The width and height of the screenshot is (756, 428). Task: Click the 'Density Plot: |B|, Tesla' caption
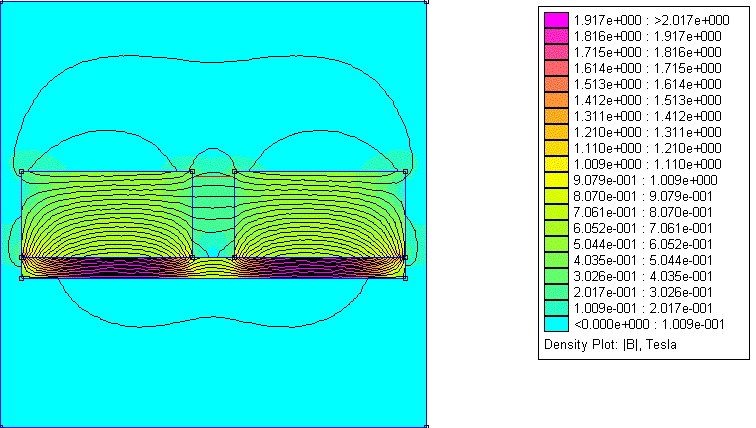coord(610,345)
